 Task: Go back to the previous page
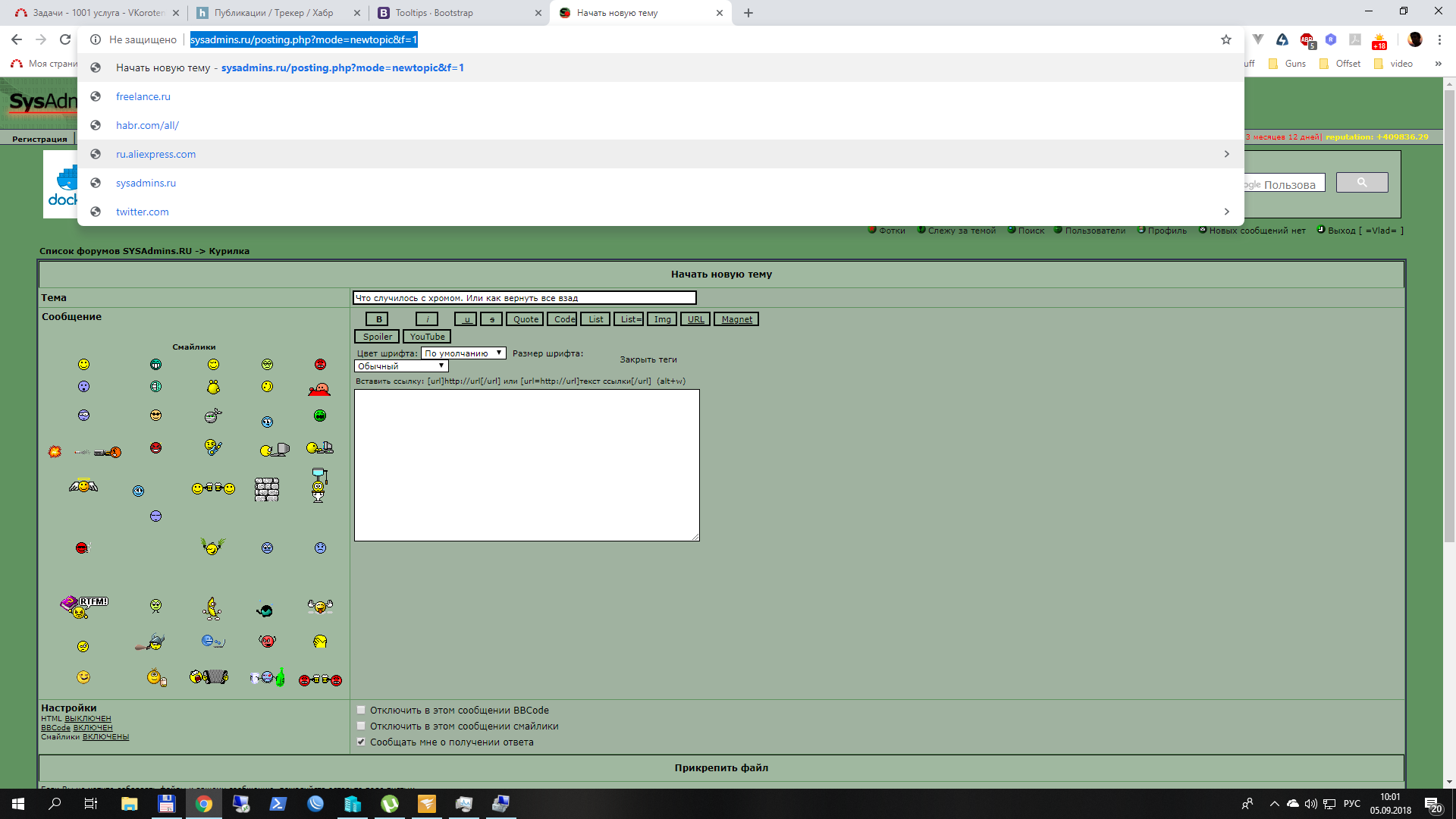coord(17,39)
